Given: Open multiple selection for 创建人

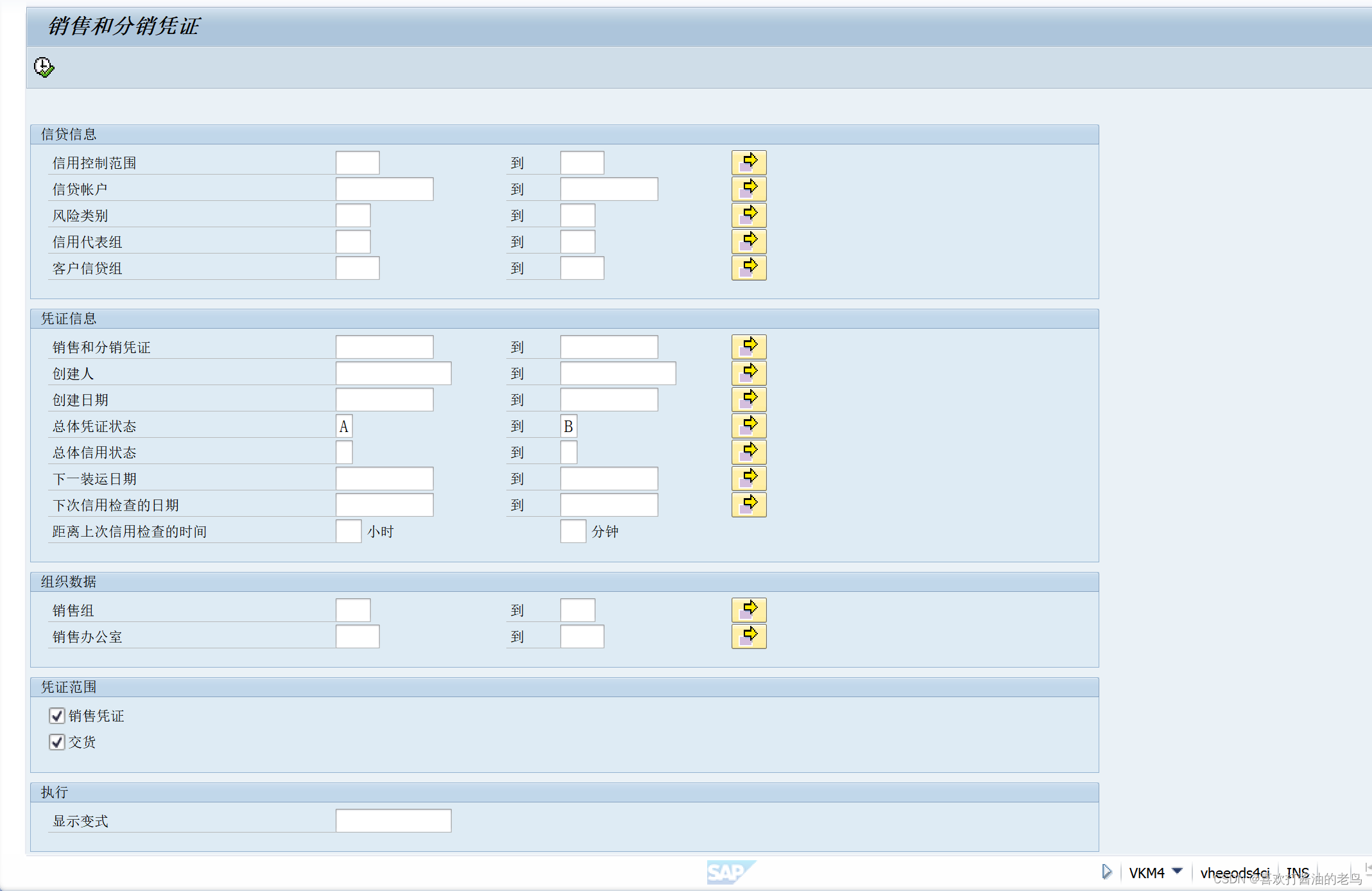Looking at the screenshot, I should pos(748,373).
